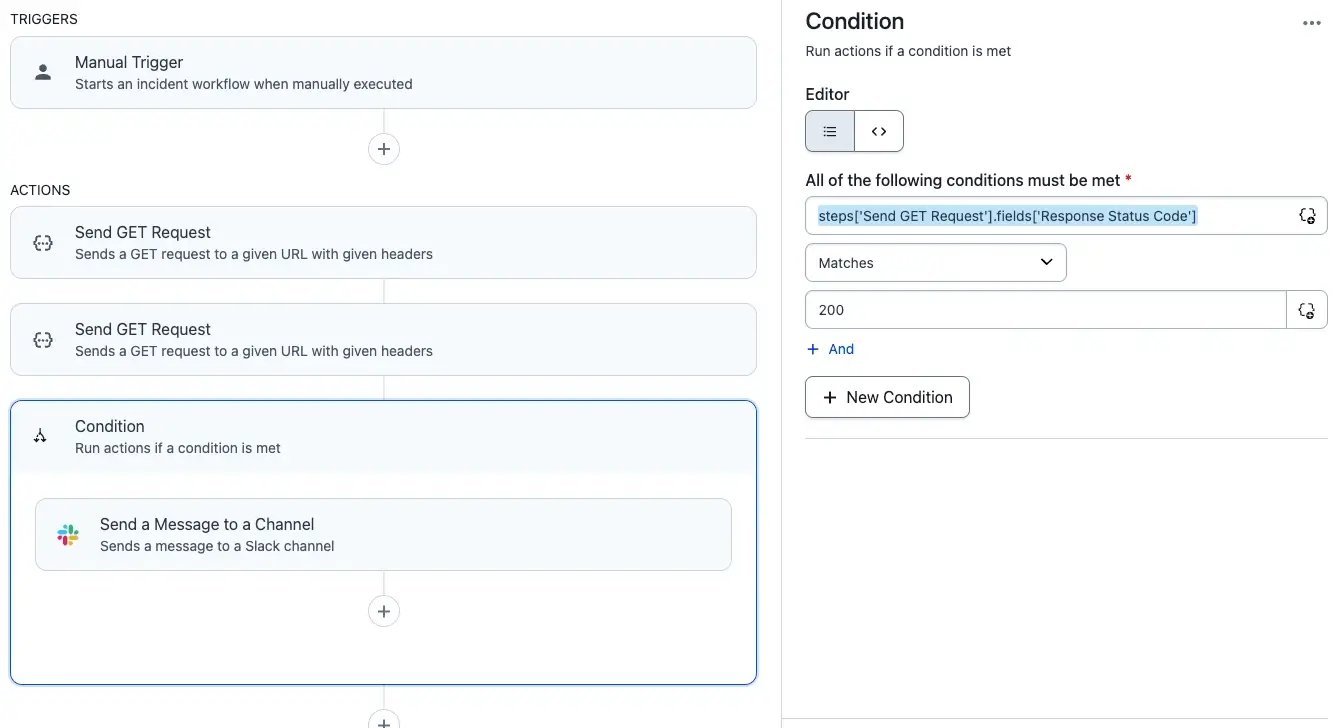Click the plus icon at the workflow bottom
1342x728 pixels.
pos(384,721)
